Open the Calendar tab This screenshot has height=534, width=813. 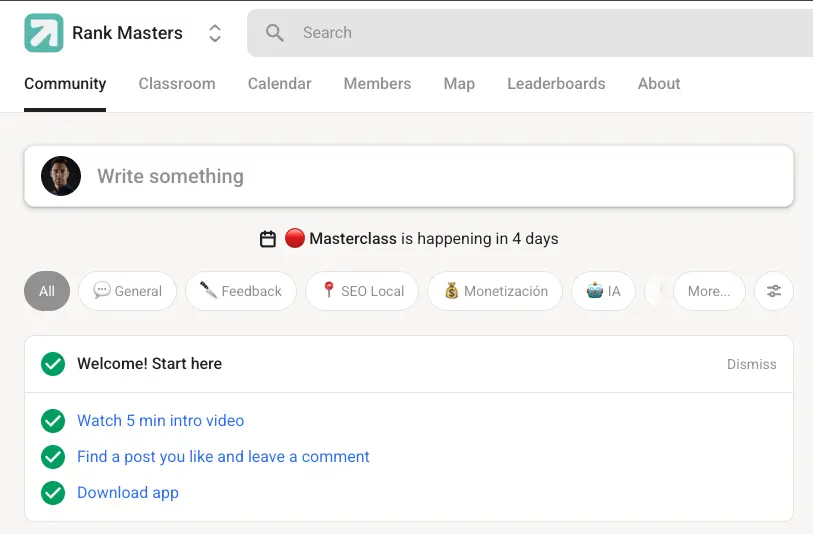(279, 83)
